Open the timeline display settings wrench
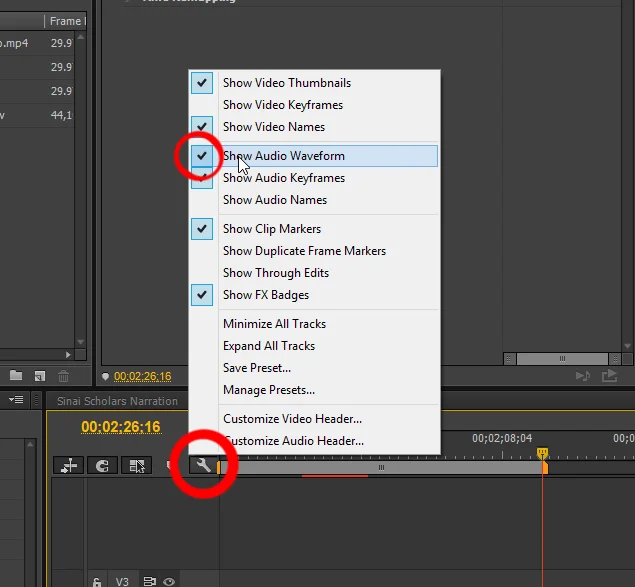Screen dimensions: 635x587 point(203,465)
